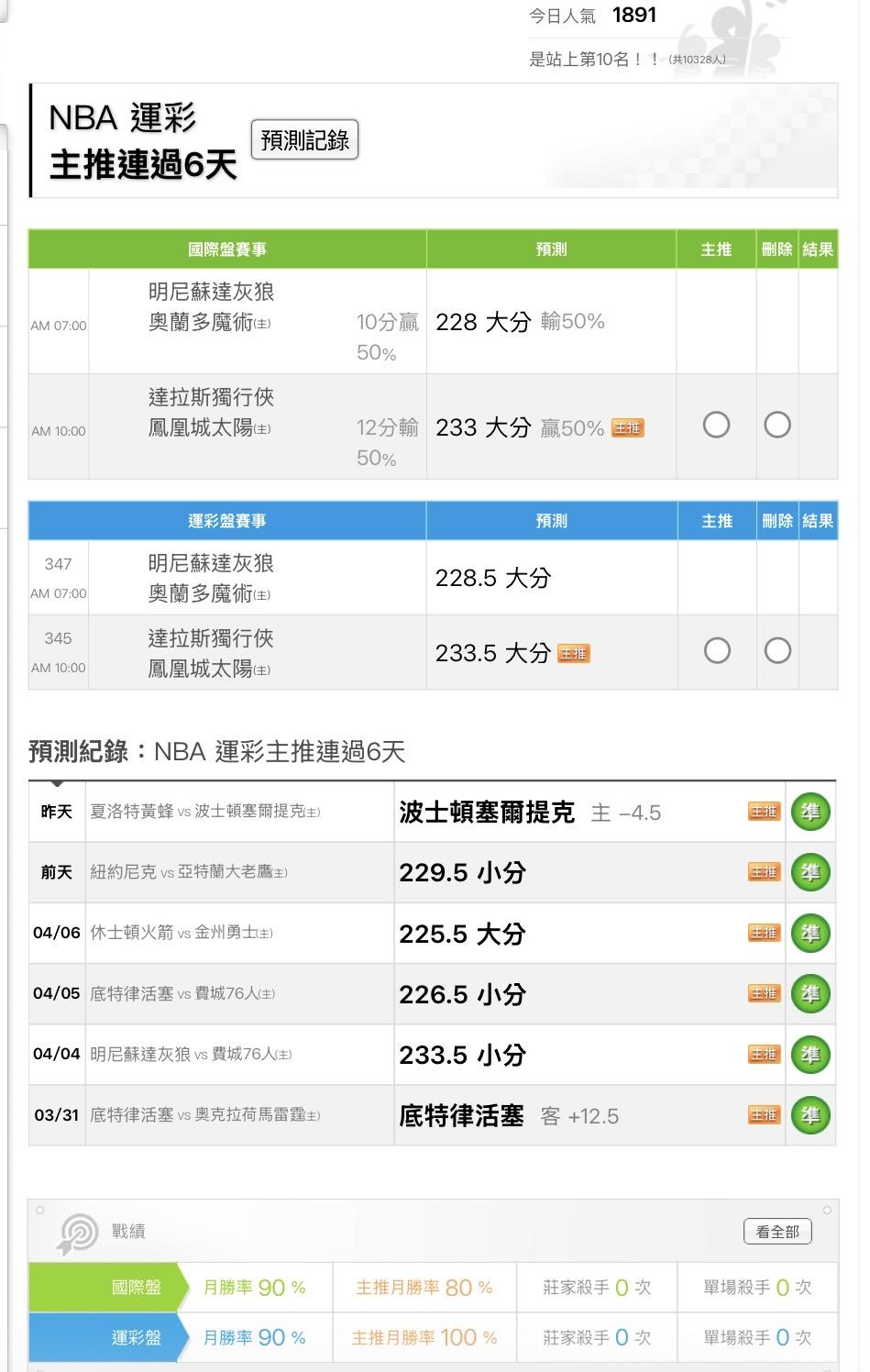The image size is (870, 1372).
Task: Click the orange 主推 tag beside 233 大分
Action: click(x=628, y=428)
